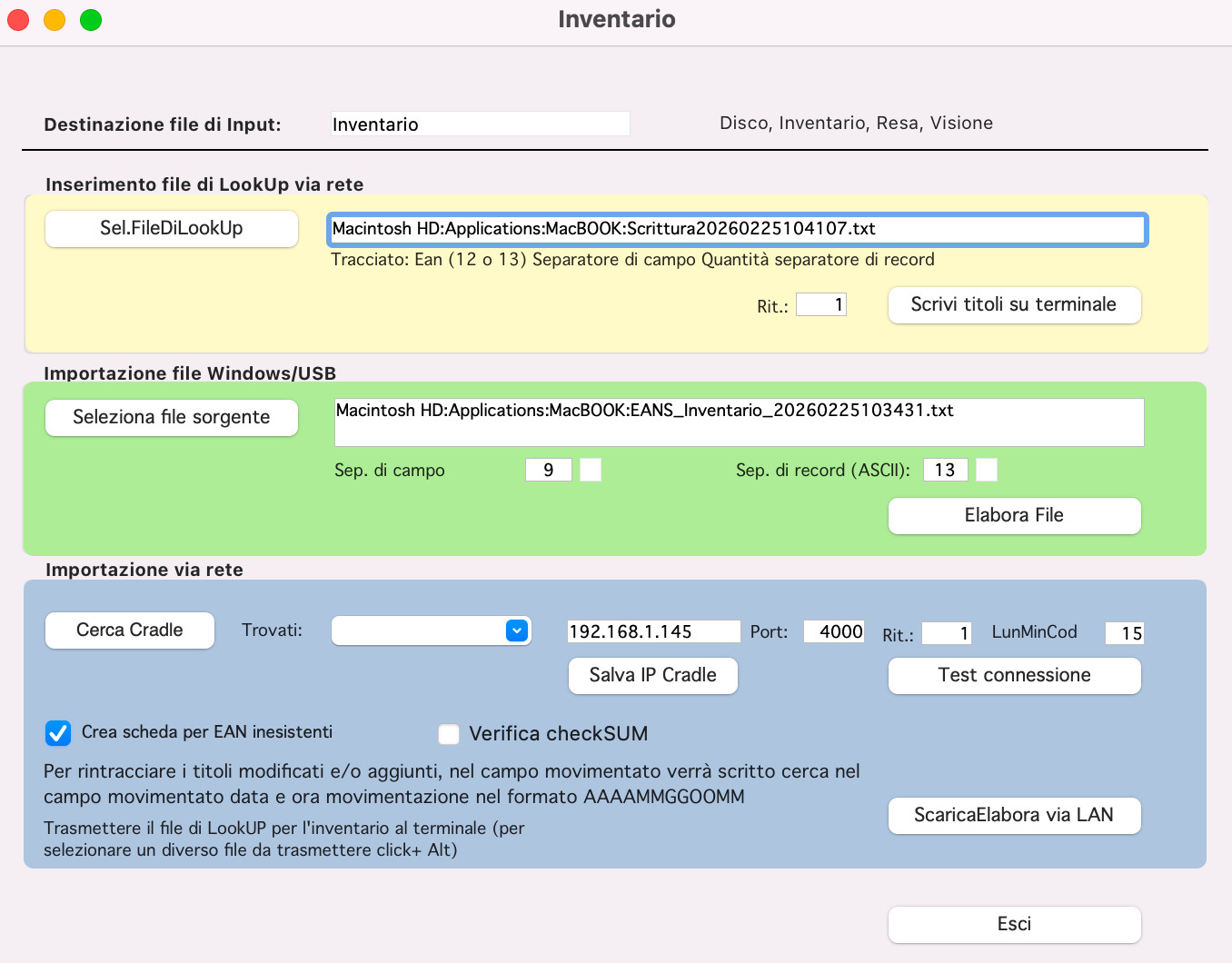Select the Sep. di record ASCII field
The image size is (1232, 963).
[x=945, y=470]
